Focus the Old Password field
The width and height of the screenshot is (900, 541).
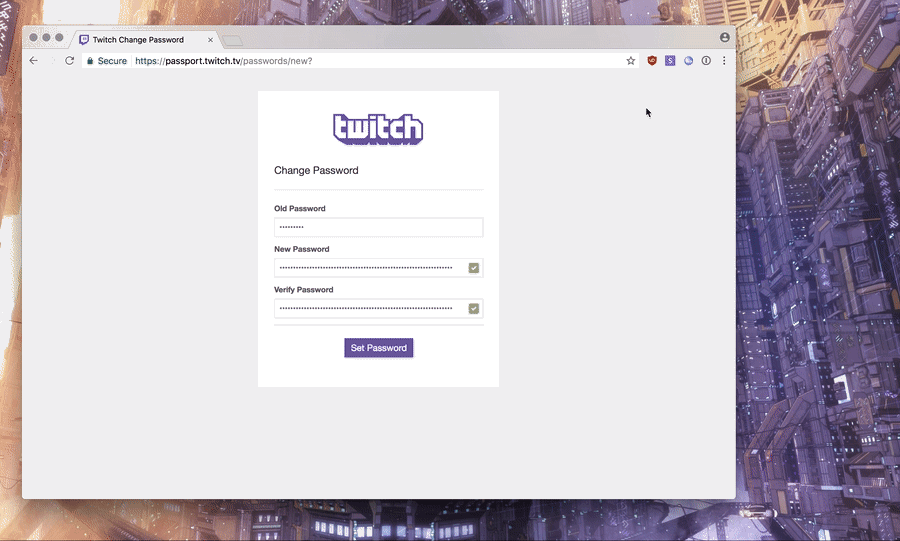coord(378,227)
